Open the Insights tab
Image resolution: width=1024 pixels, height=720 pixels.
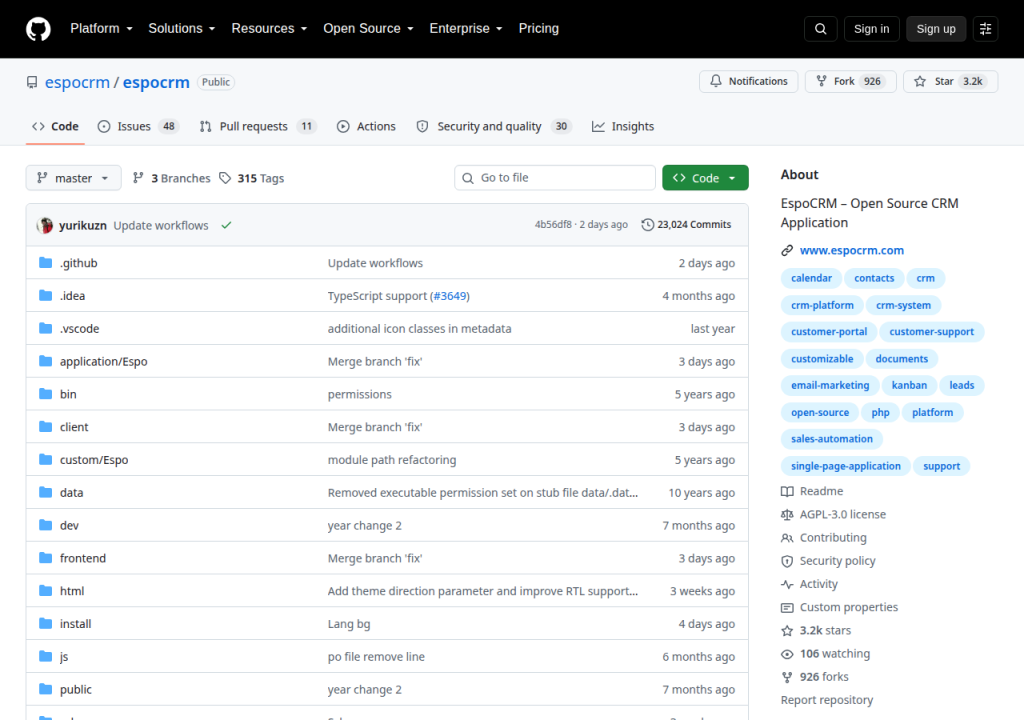623,126
